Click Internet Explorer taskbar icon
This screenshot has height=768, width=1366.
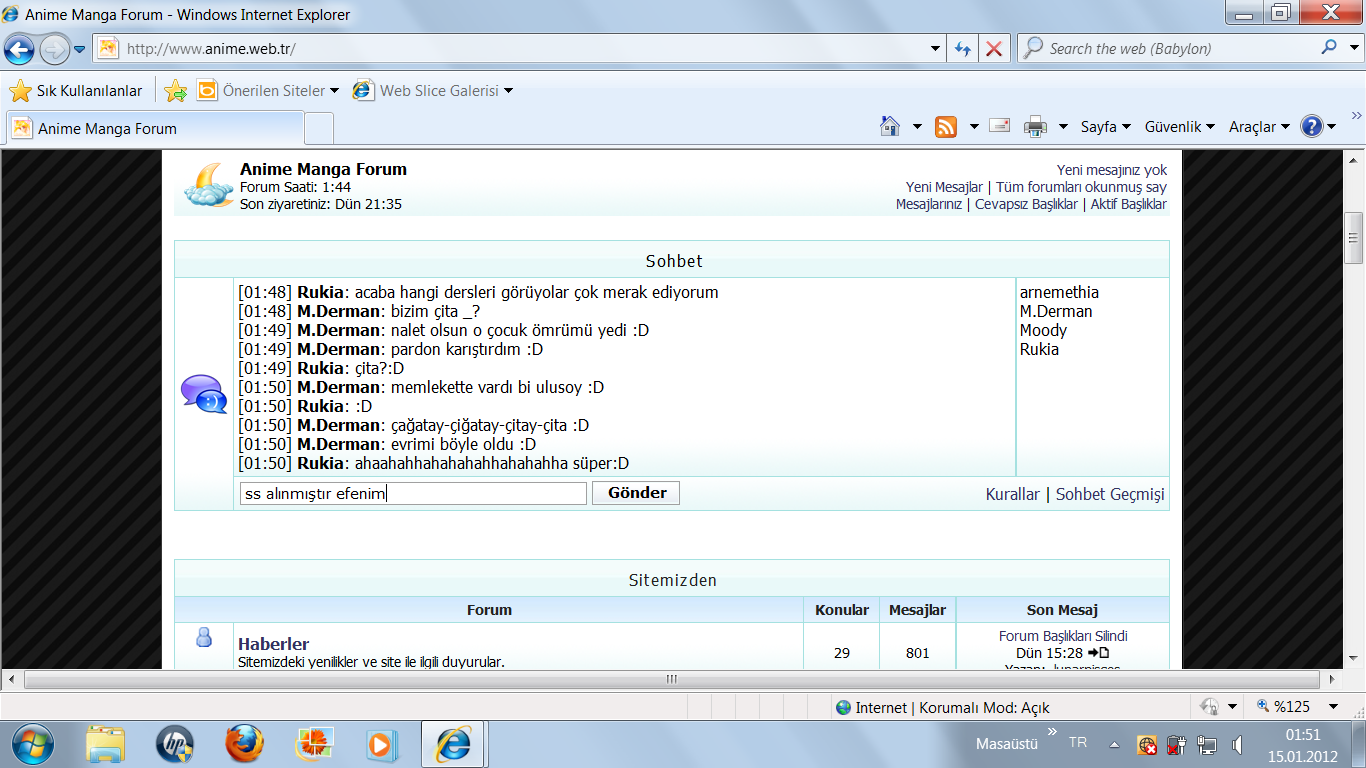pyautogui.click(x=453, y=745)
